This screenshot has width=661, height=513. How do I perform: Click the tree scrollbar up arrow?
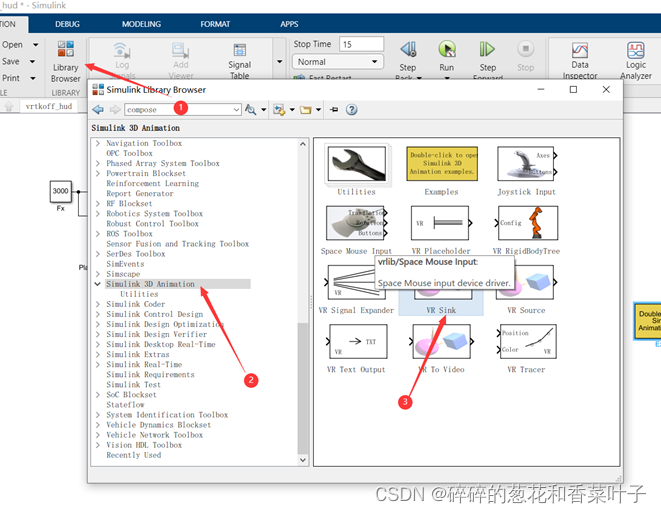[x=303, y=144]
